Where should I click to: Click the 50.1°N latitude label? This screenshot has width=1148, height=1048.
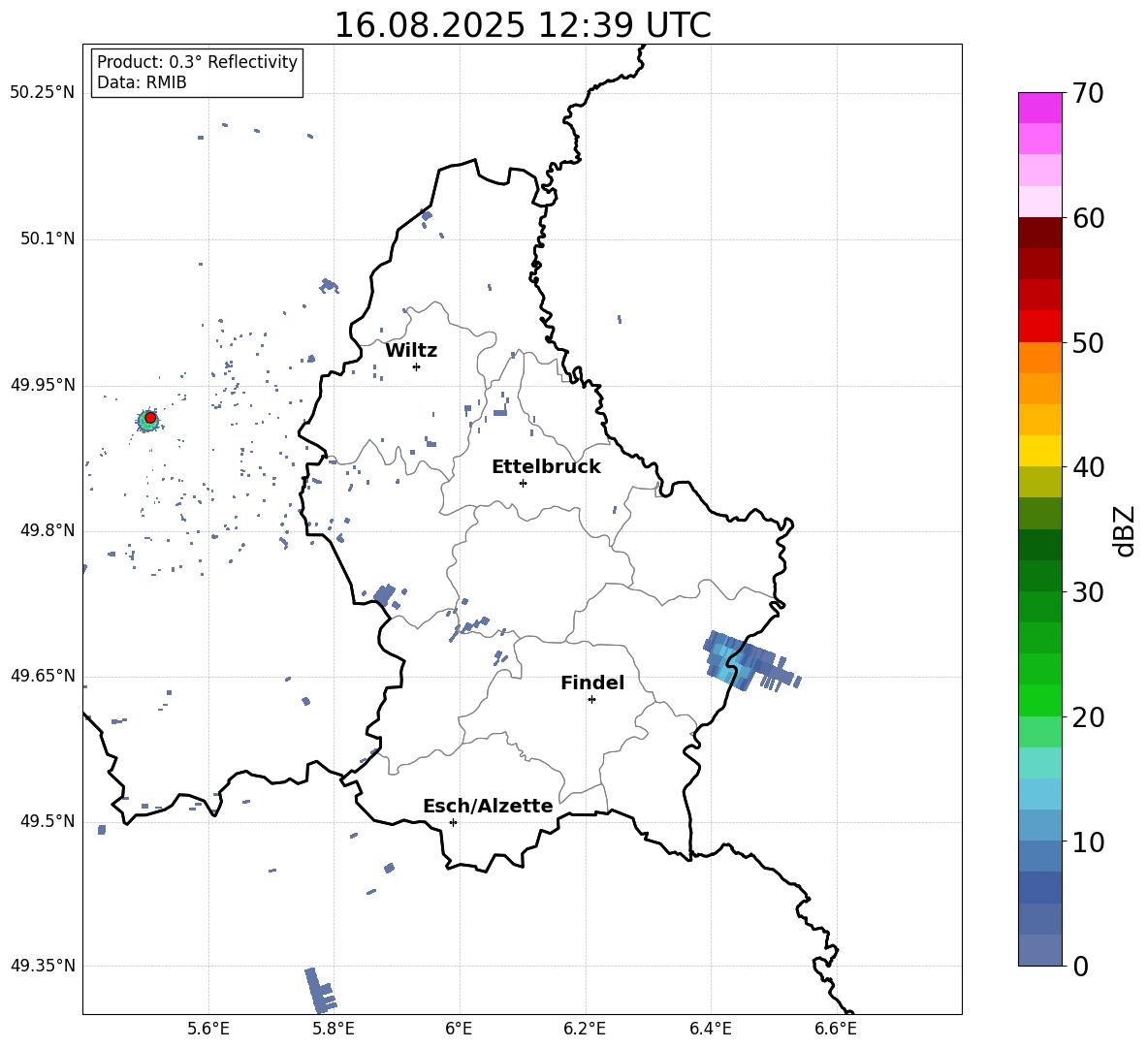tap(48, 238)
